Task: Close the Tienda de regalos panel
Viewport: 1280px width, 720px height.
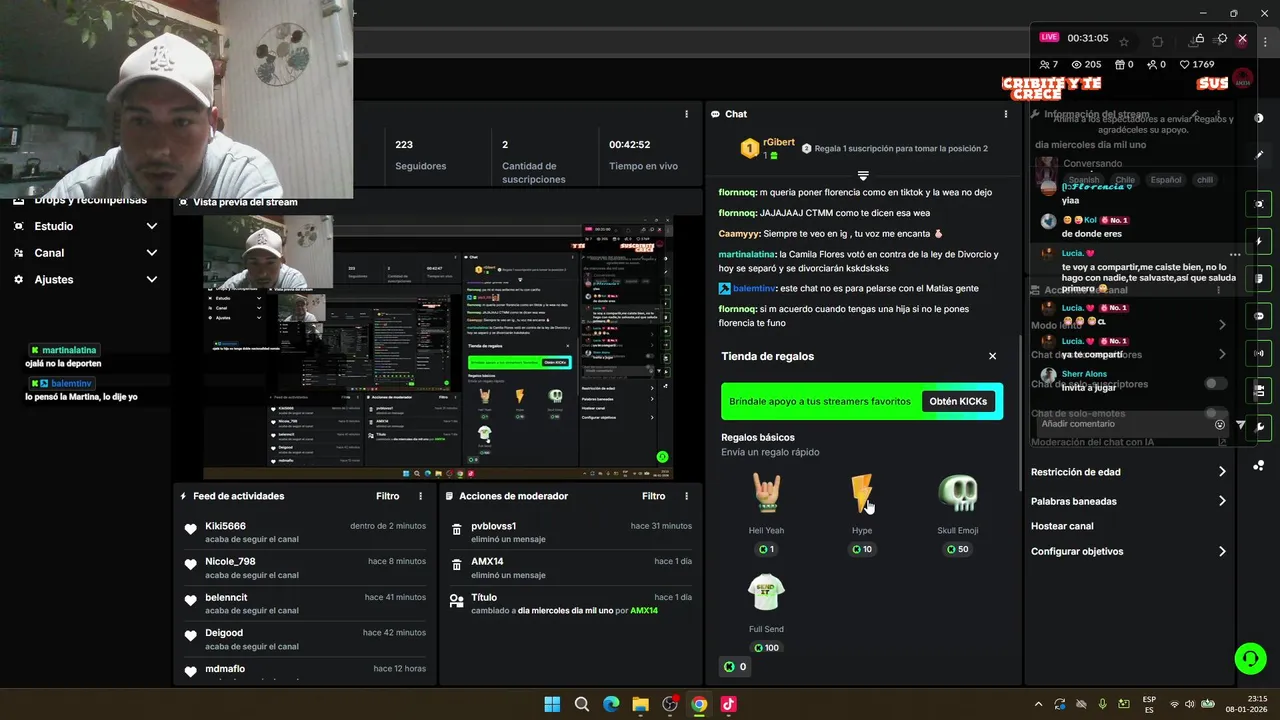Action: [x=992, y=356]
